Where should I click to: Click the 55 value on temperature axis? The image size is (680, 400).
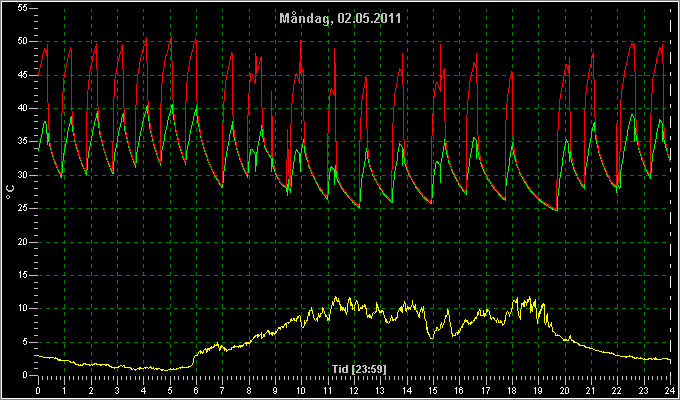coord(23,8)
